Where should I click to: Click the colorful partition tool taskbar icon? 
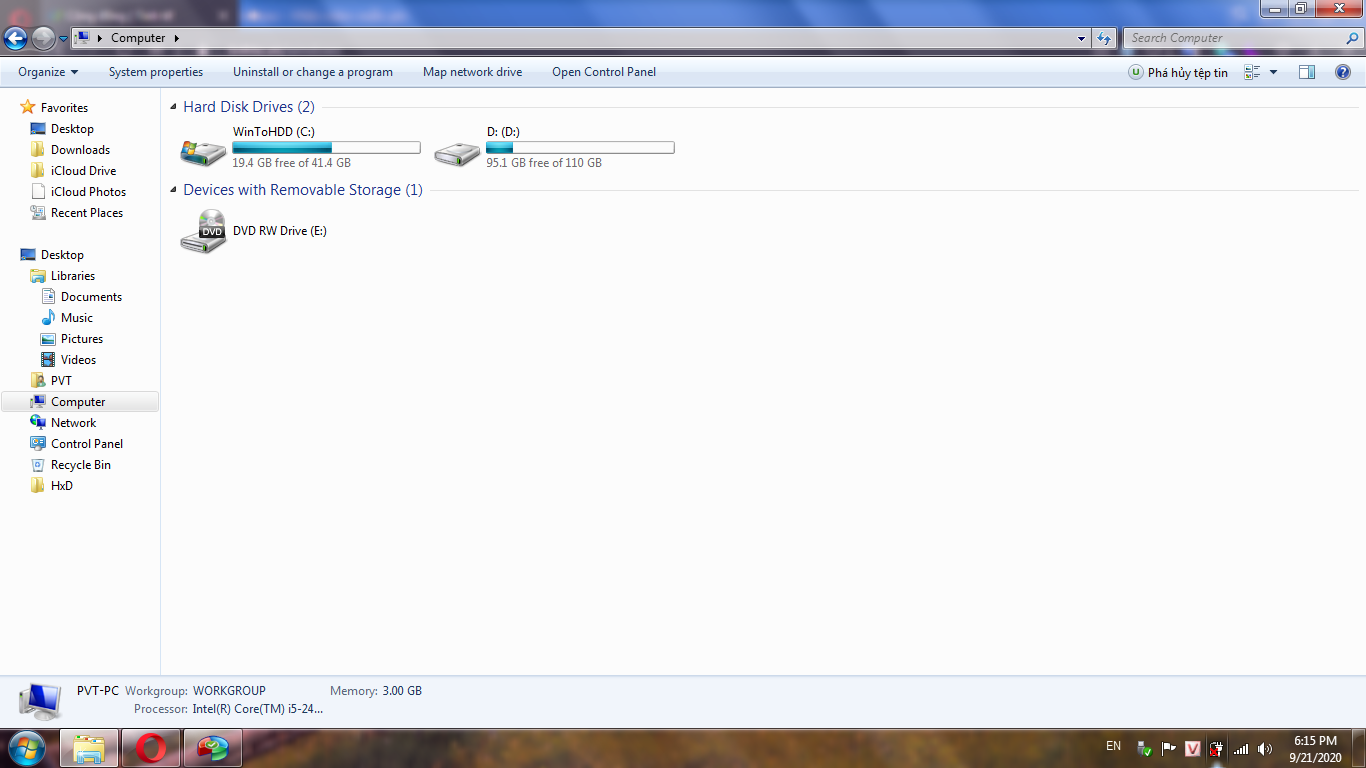[x=213, y=748]
